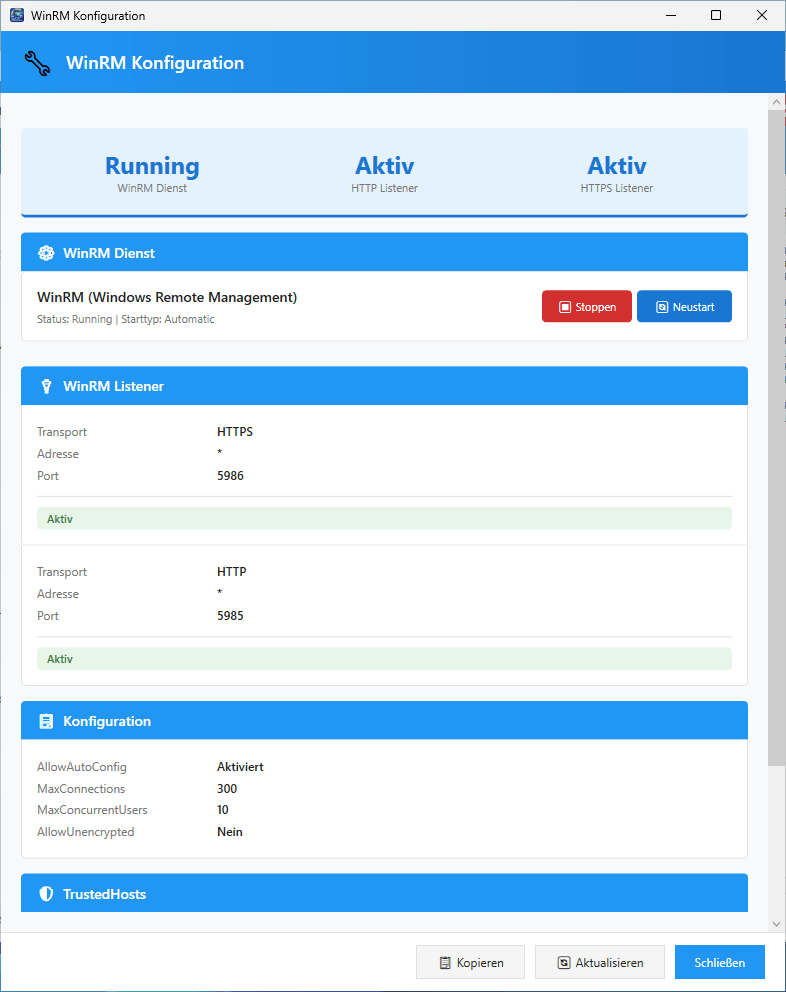Image resolution: width=786 pixels, height=992 pixels.
Task: Click the Running status heading
Action: click(x=152, y=166)
